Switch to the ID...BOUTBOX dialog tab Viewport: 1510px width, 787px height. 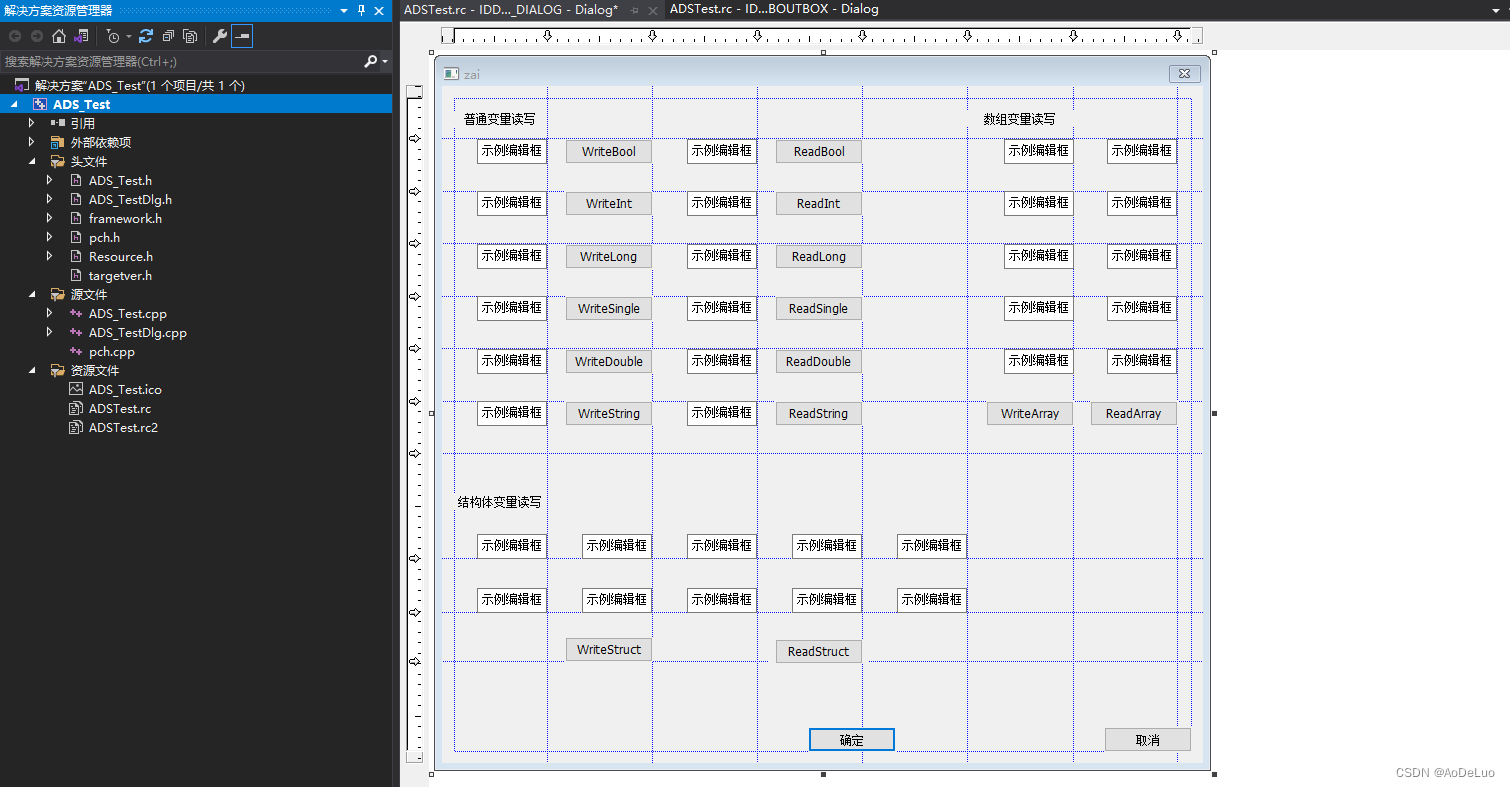coord(774,9)
